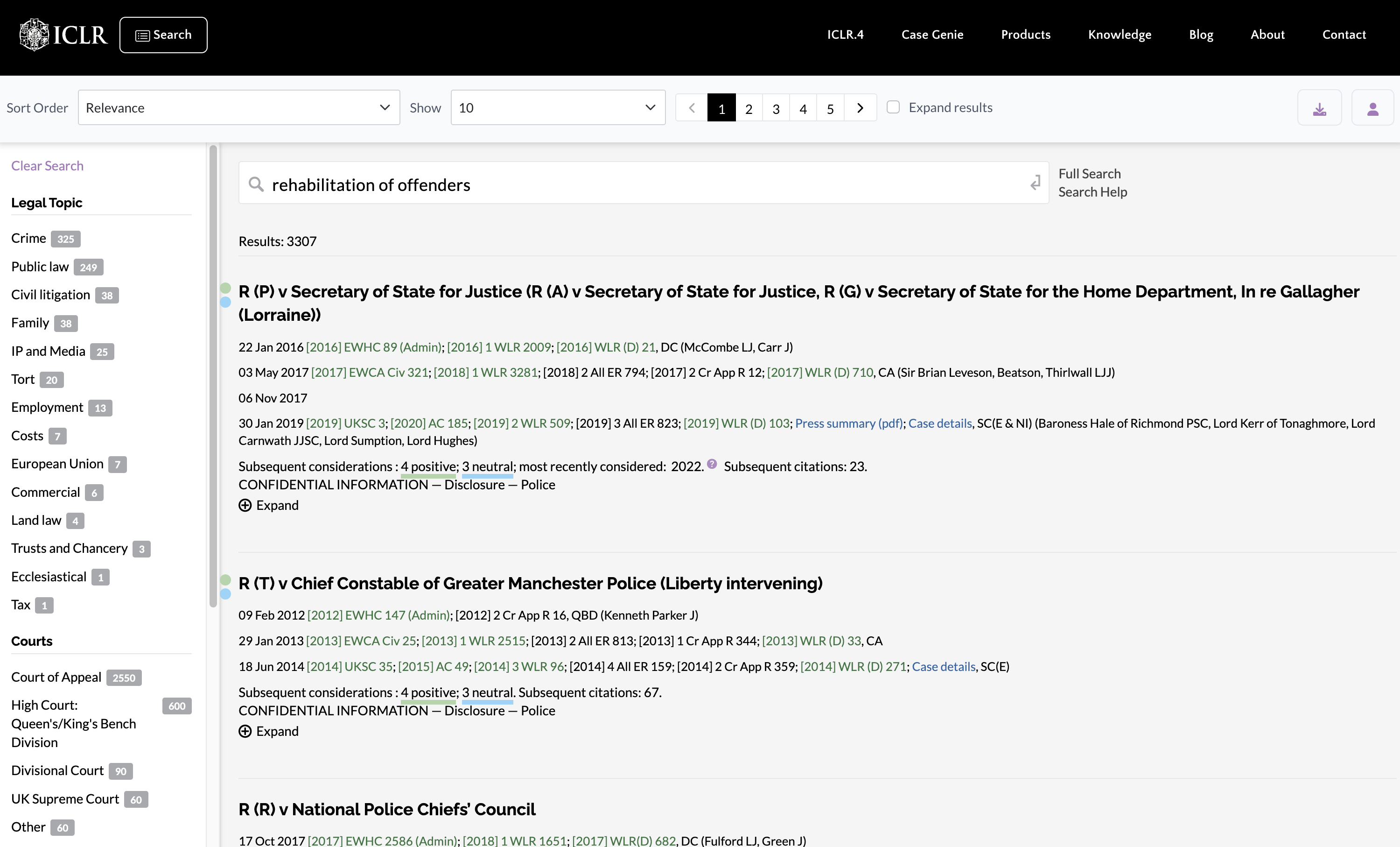This screenshot has height=847, width=1400.
Task: Open the Sort Order Relevance dropdown
Action: pos(238,107)
